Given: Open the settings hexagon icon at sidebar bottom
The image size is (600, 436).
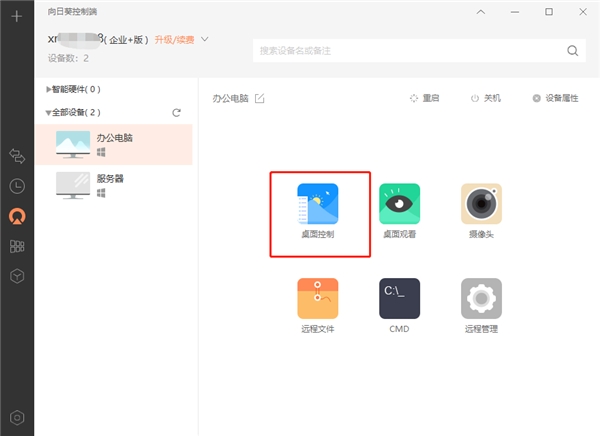Looking at the screenshot, I should [x=17, y=418].
